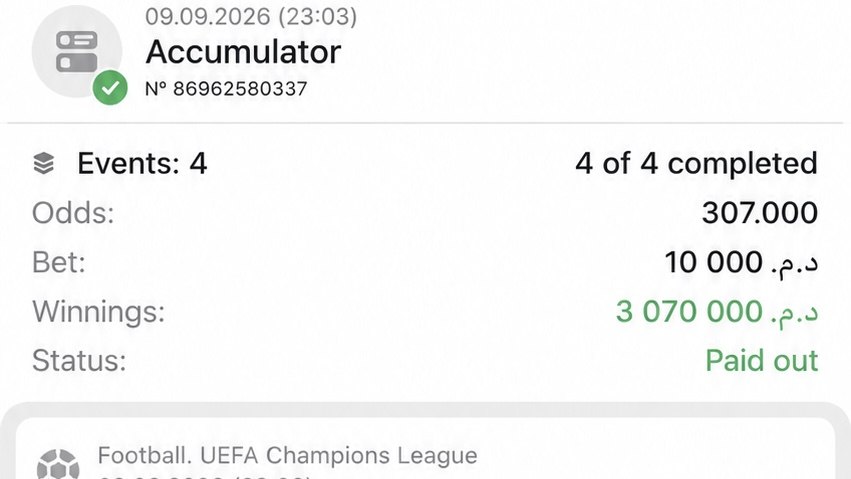The height and width of the screenshot is (479, 851).
Task: Select the Accumulator bet title
Action: pos(243,52)
